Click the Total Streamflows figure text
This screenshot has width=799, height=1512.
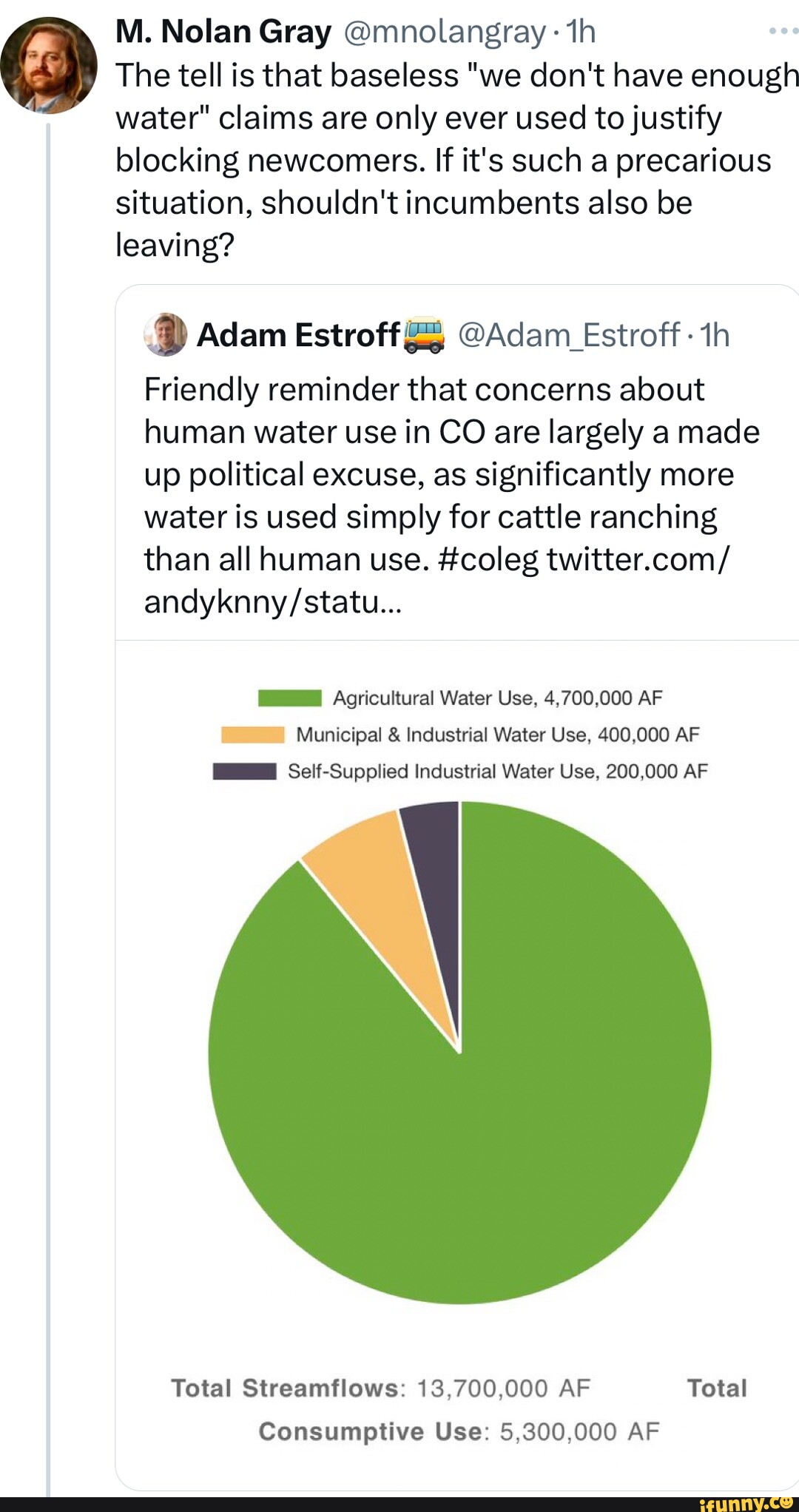(x=380, y=1388)
